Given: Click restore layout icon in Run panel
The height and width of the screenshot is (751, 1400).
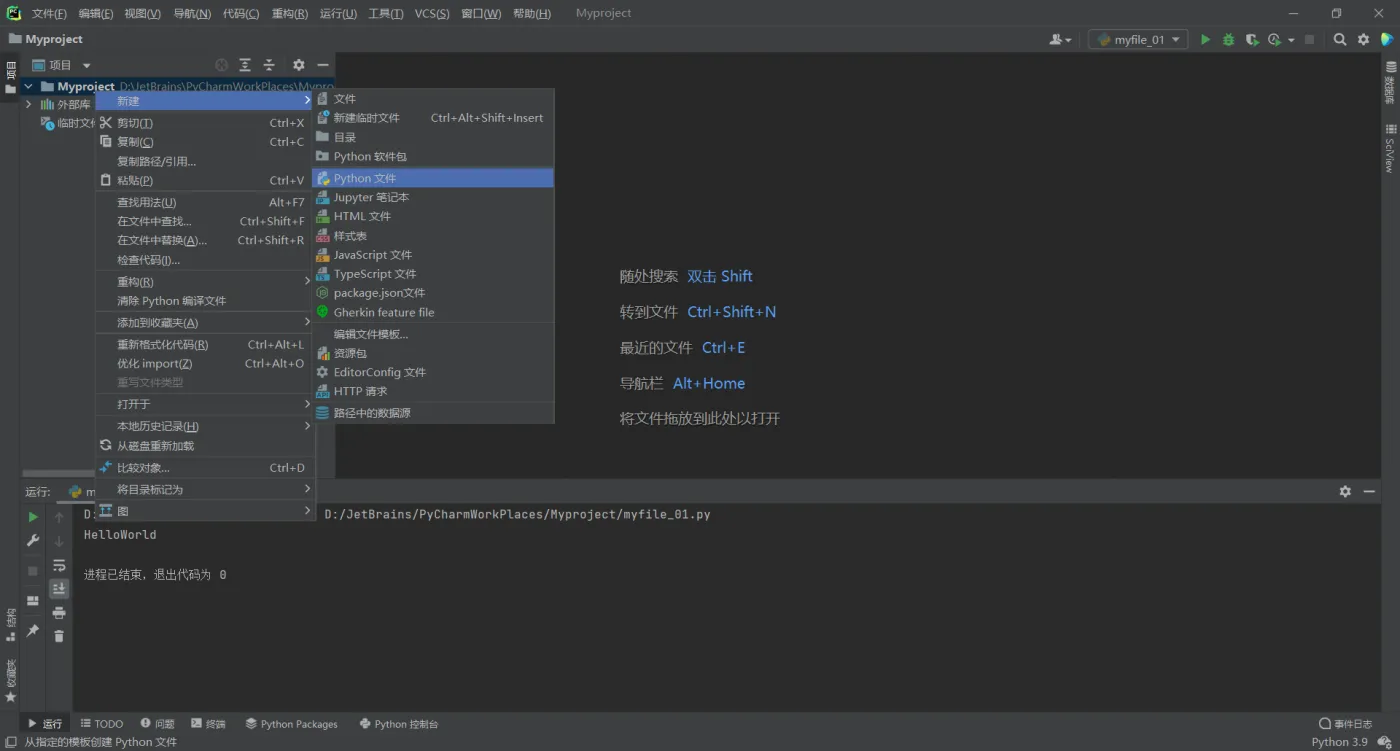Looking at the screenshot, I should point(33,601).
